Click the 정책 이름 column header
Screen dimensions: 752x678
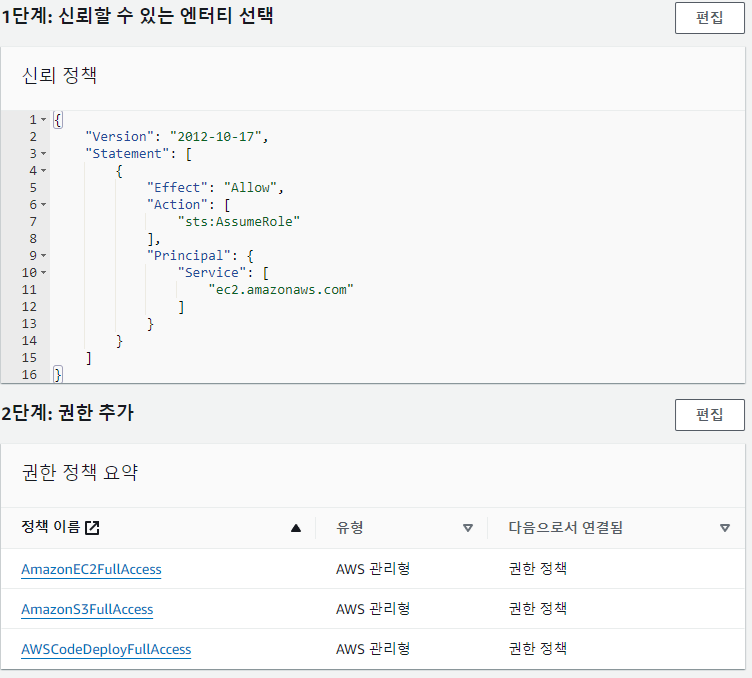(x=50, y=527)
